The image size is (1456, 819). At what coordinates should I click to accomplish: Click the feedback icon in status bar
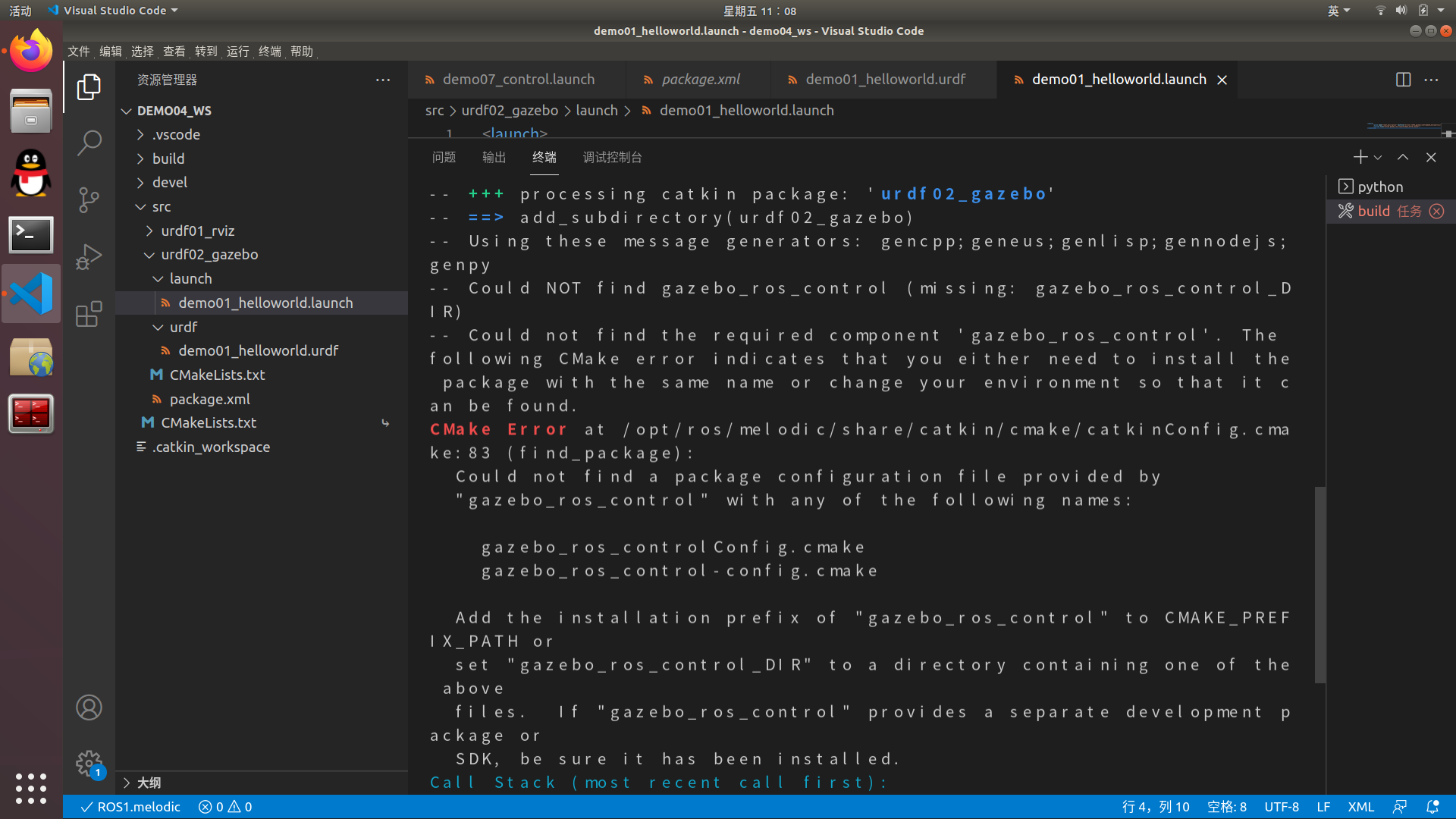1400,807
